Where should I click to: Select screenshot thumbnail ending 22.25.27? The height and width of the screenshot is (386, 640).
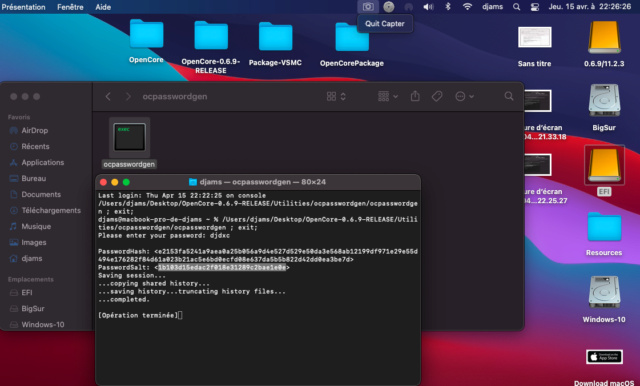[538, 164]
